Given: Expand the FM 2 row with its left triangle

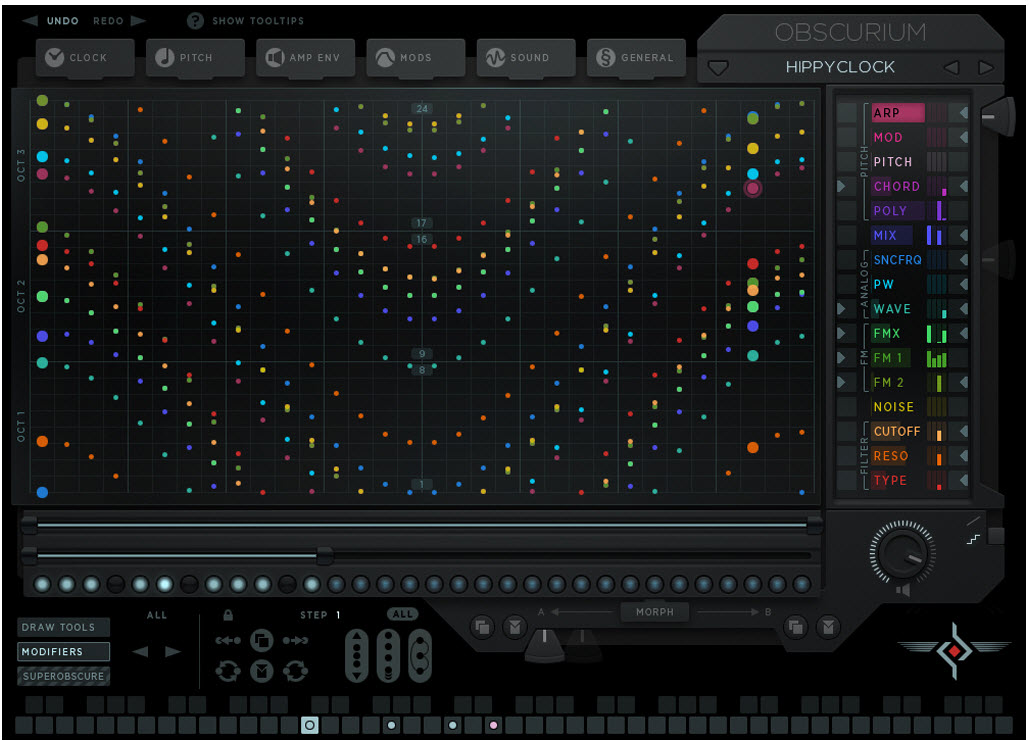Looking at the screenshot, I should coord(841,382).
